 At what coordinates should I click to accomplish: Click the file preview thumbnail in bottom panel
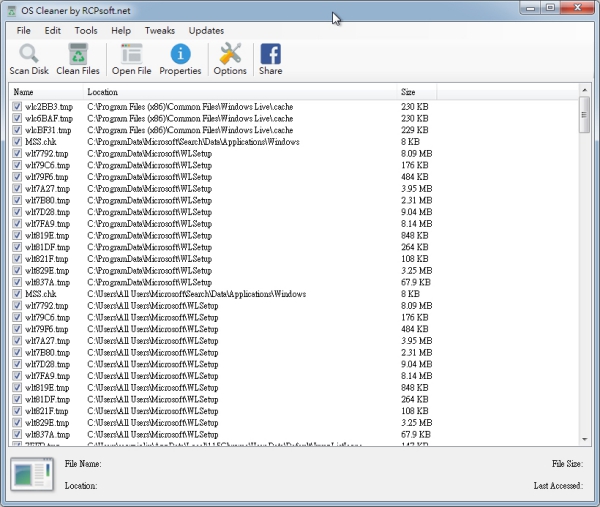[31, 474]
